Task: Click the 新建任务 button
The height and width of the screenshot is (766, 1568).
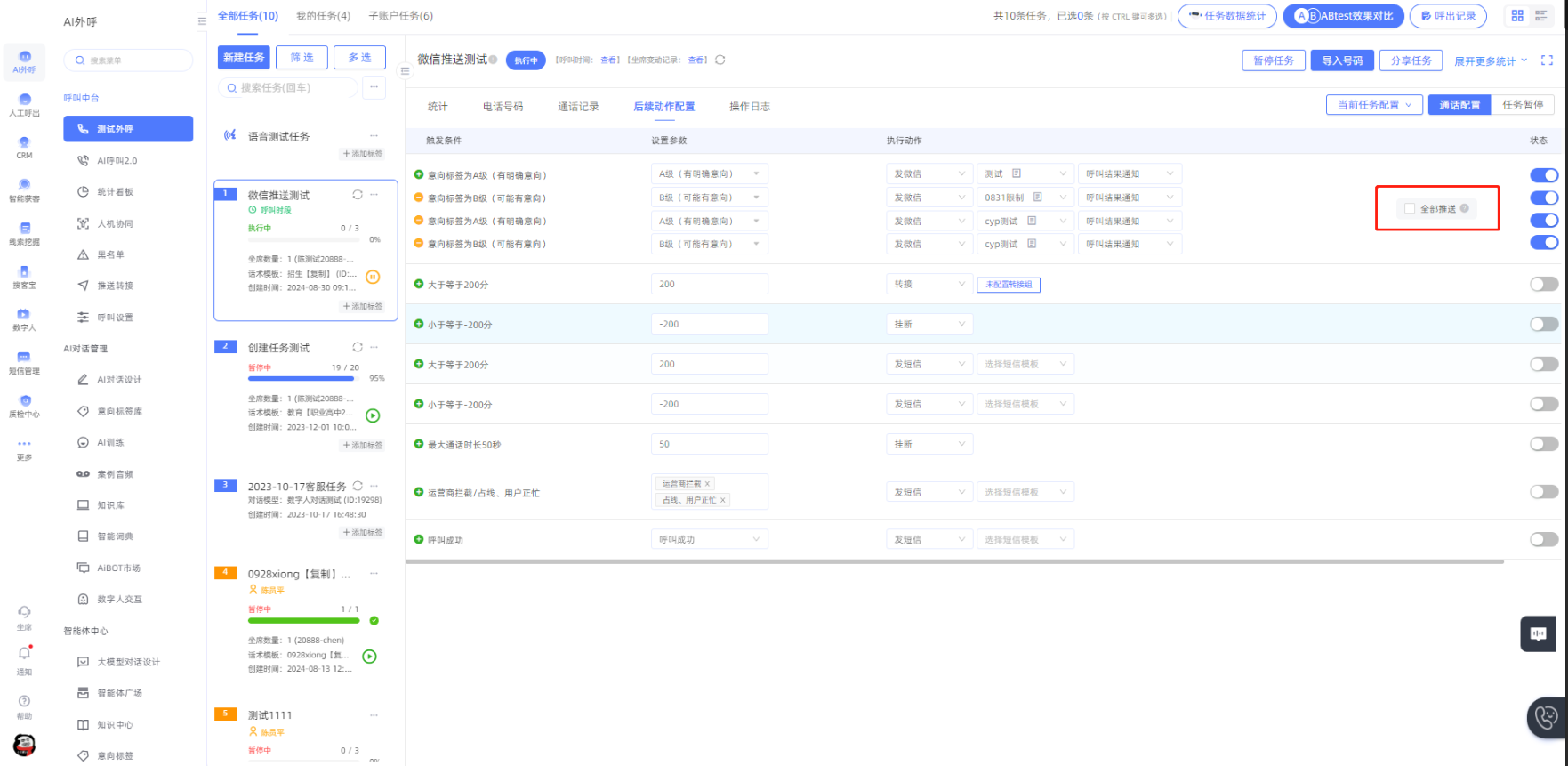Action: [244, 58]
